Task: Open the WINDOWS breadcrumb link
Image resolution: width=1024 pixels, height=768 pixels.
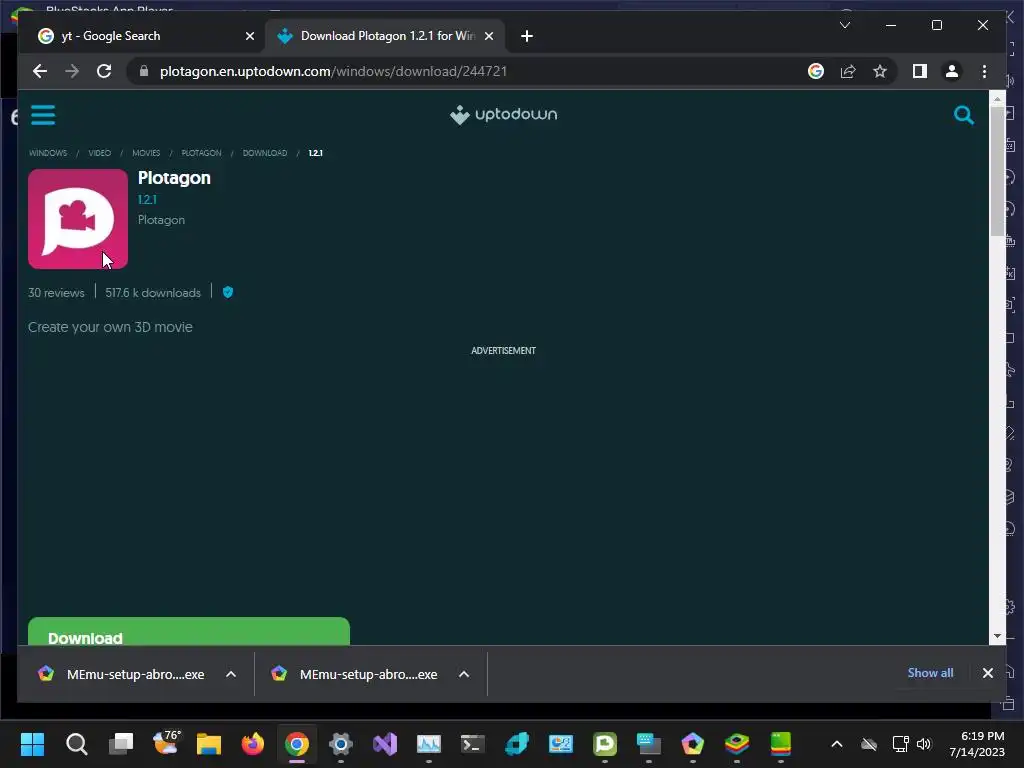Action: coord(48,153)
